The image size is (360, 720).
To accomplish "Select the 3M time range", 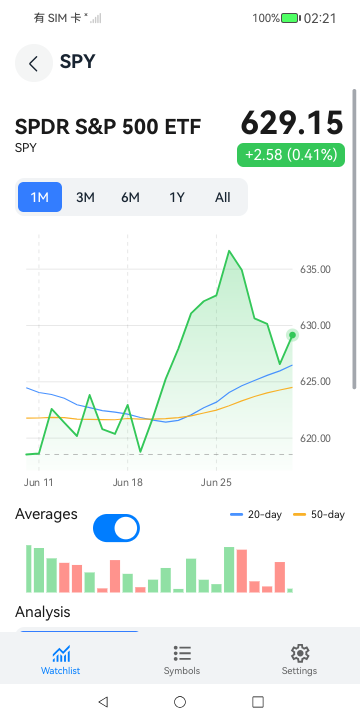I will pyautogui.click(x=85, y=197).
